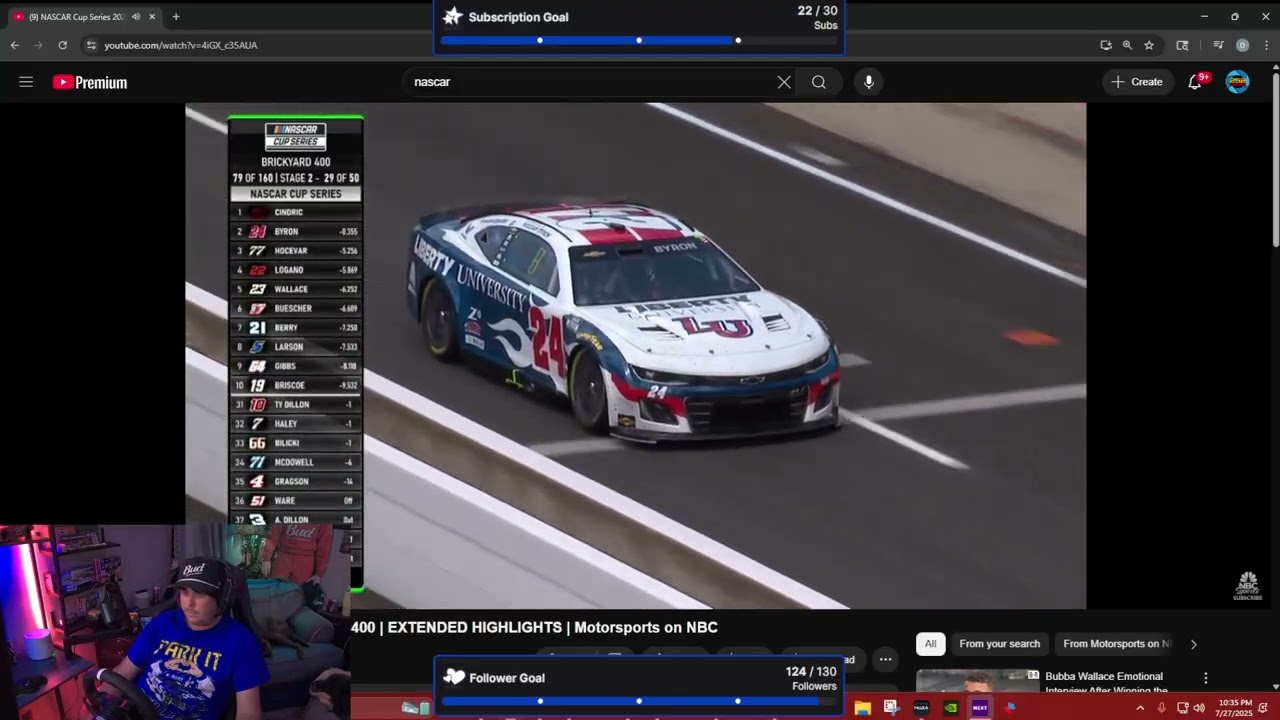Click the Follower Goal heart icon
The height and width of the screenshot is (720, 1280).
[454, 677]
